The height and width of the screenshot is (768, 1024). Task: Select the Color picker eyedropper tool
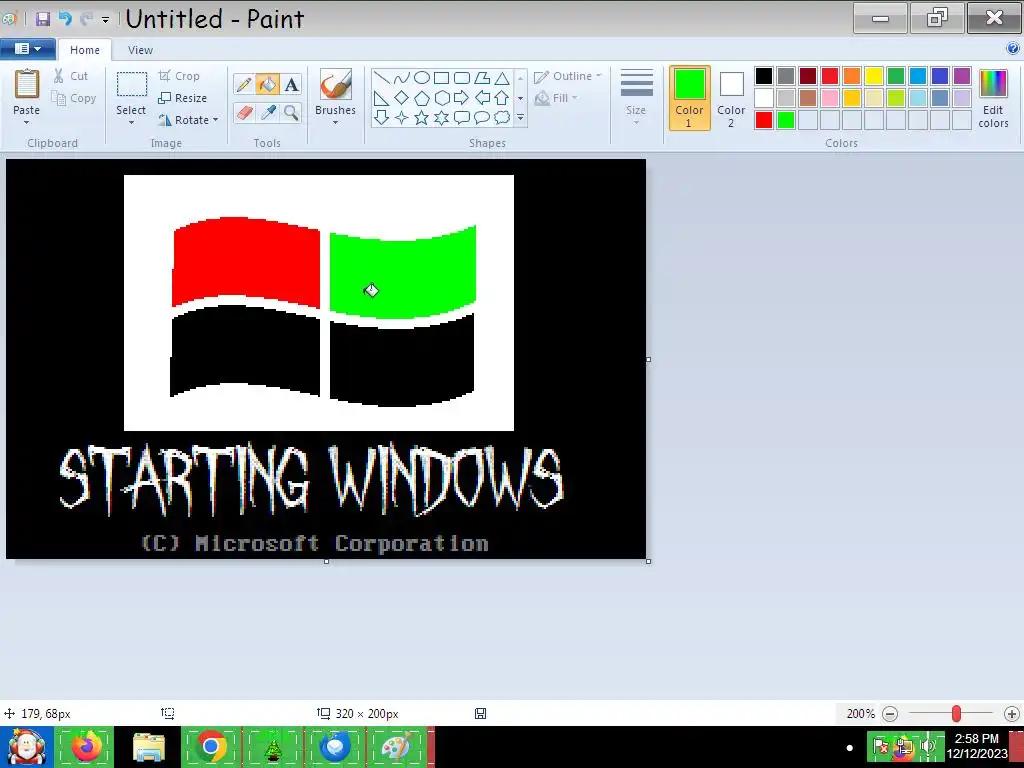pyautogui.click(x=268, y=112)
